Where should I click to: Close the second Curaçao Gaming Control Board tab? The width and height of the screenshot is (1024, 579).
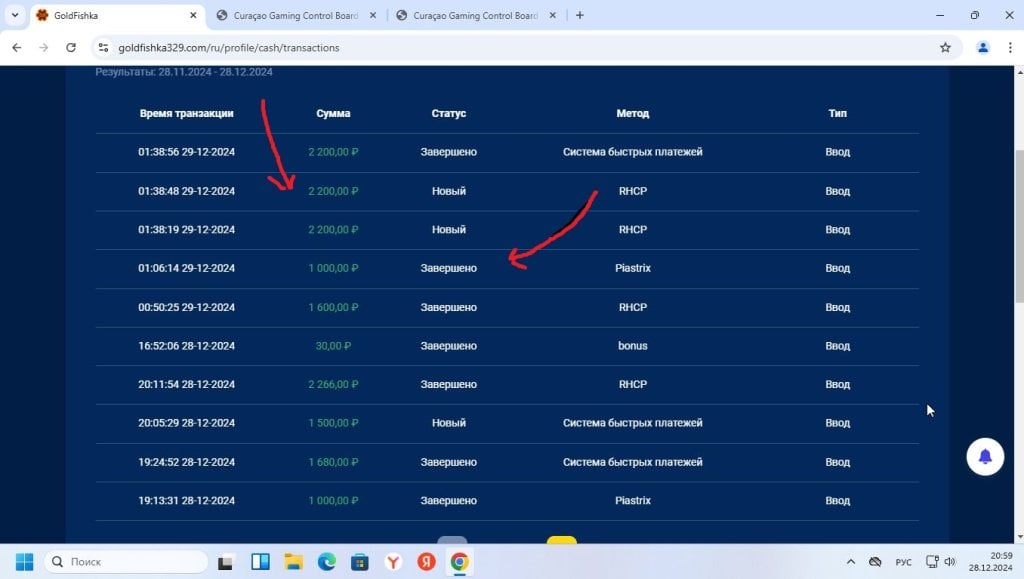tap(552, 15)
